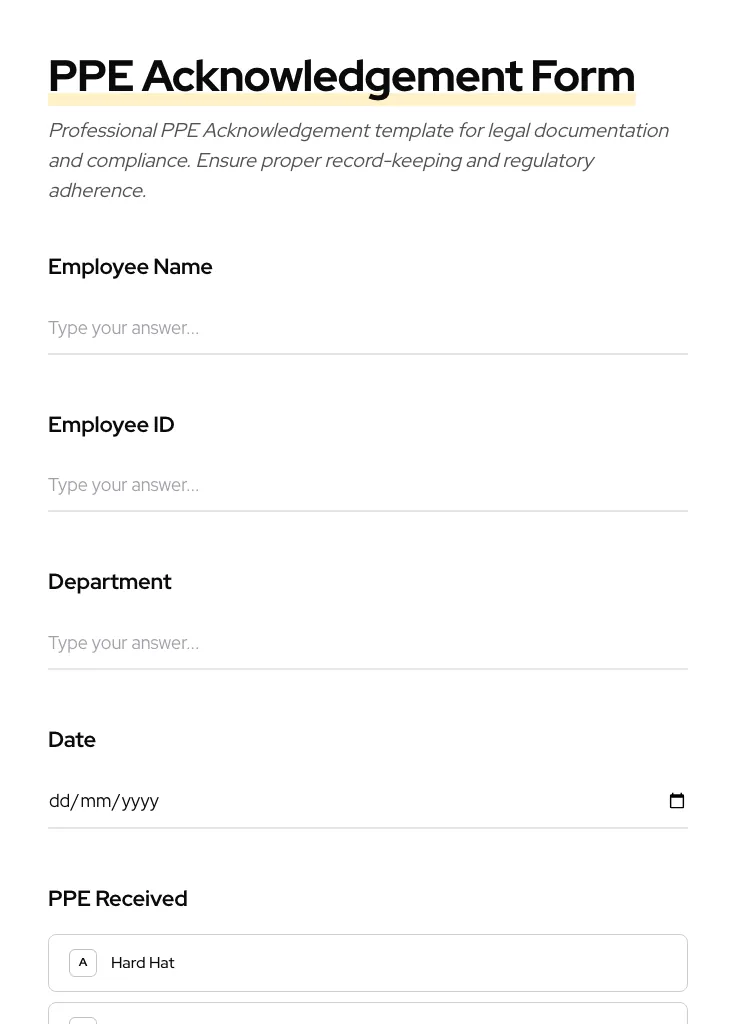Open the calendar date picker icon
The width and height of the screenshot is (736, 1024).
[x=677, y=800]
